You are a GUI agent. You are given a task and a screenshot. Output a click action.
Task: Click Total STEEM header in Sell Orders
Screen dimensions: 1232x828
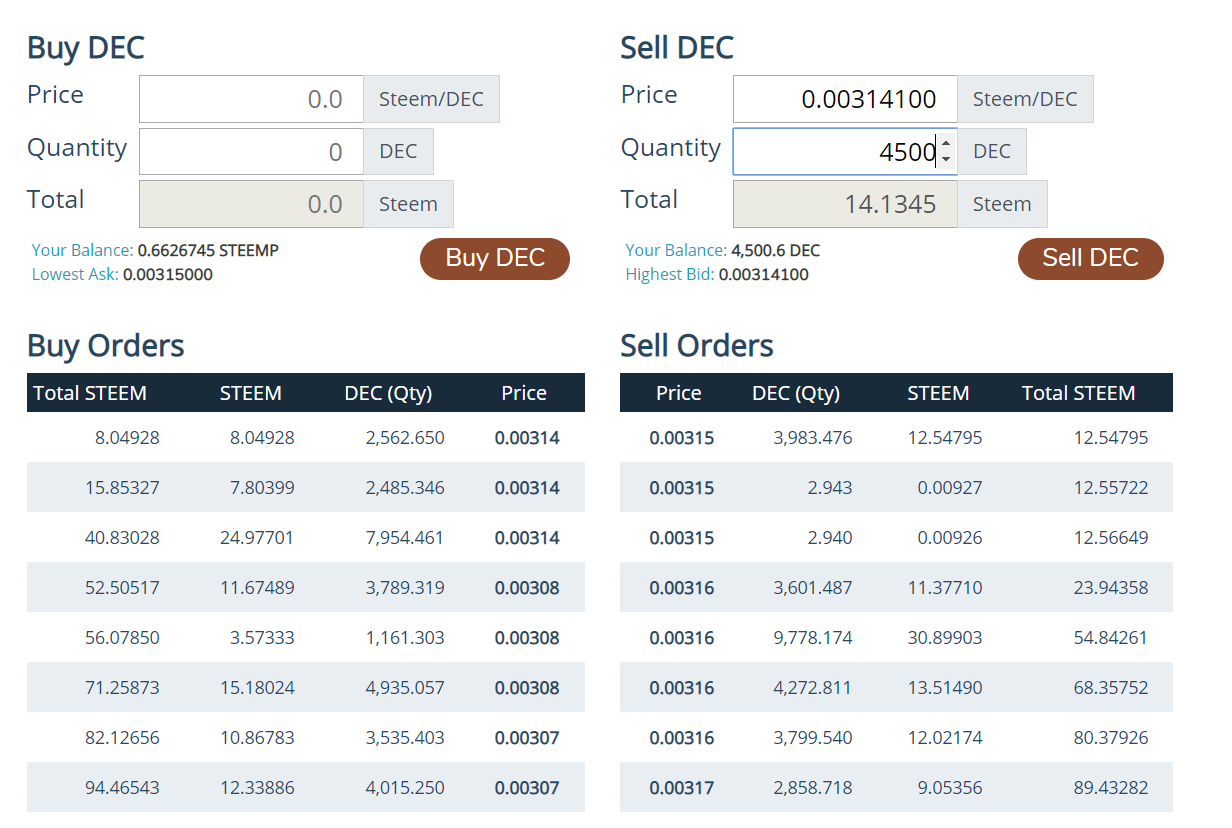1078,393
